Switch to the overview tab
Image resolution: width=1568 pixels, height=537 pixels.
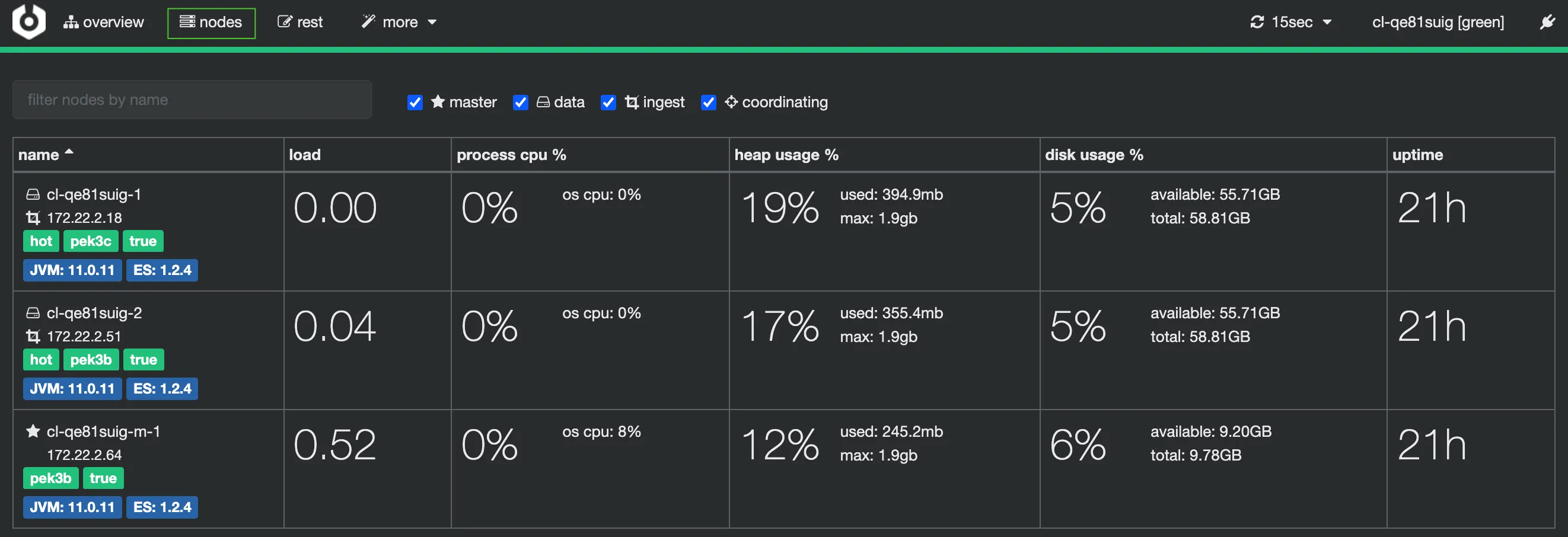(x=103, y=23)
